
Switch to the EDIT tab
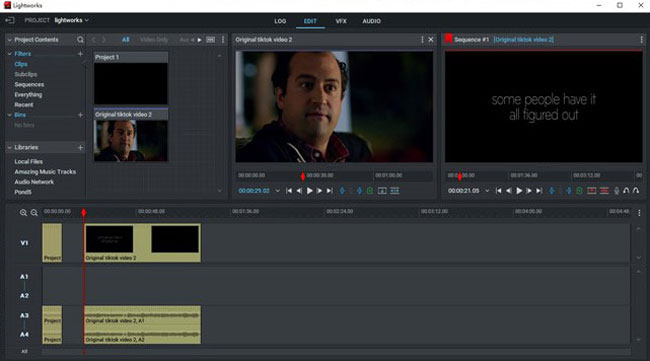click(x=310, y=21)
